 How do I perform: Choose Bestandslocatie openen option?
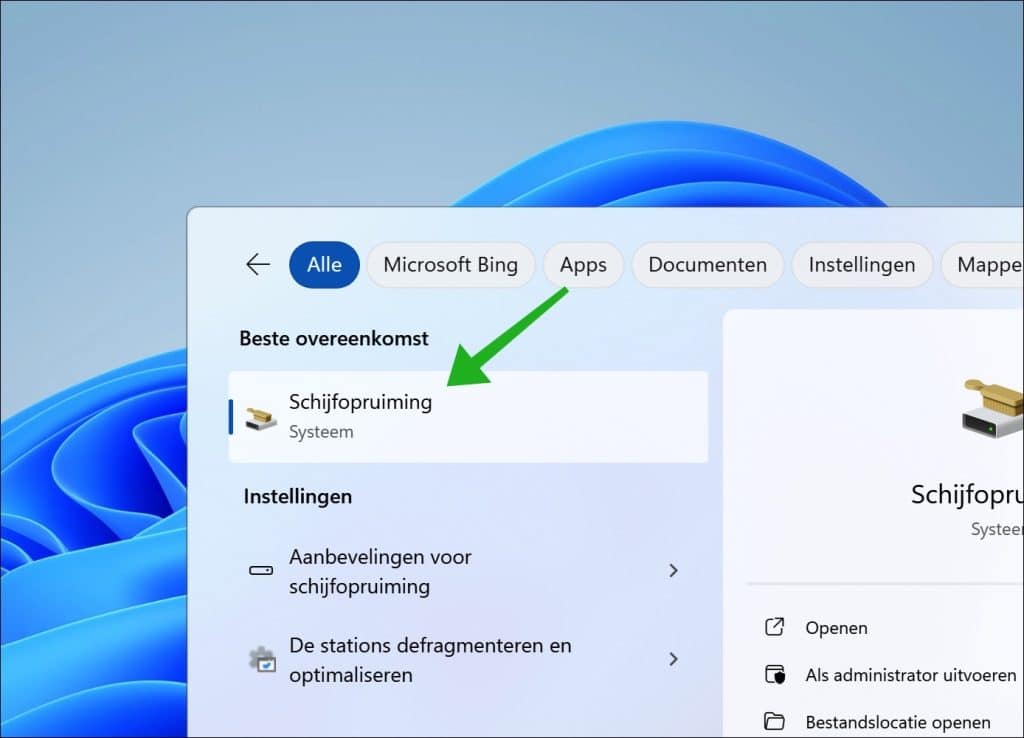[x=897, y=721]
